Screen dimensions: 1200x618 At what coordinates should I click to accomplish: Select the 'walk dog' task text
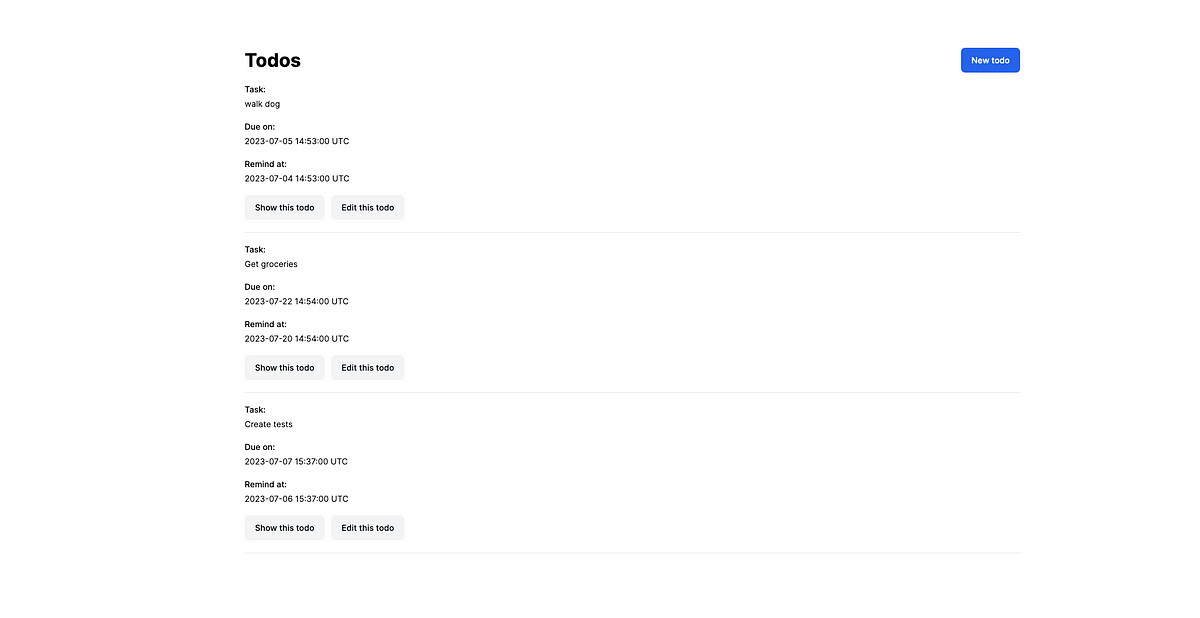point(263,104)
